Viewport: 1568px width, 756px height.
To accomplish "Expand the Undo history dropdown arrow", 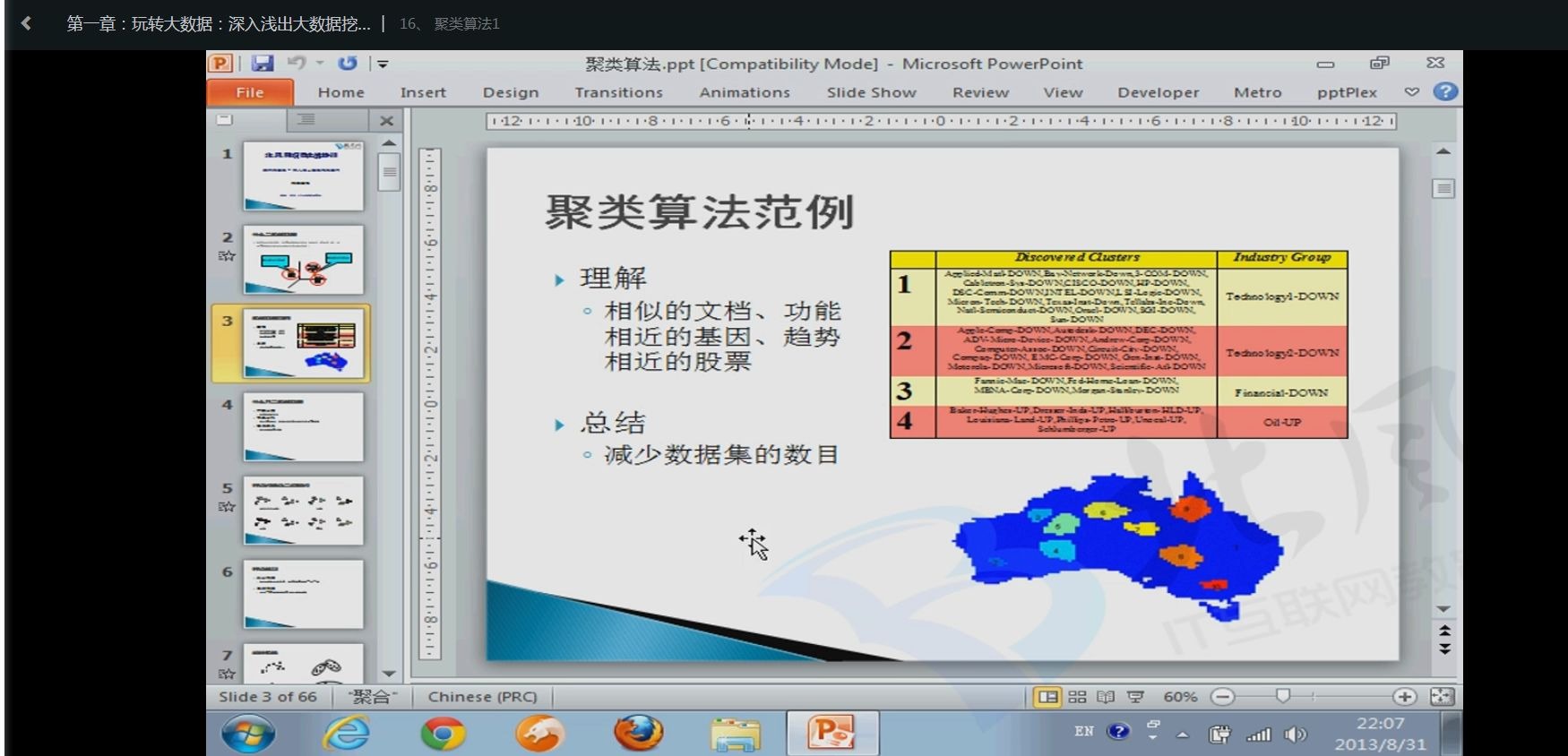I will [x=320, y=64].
